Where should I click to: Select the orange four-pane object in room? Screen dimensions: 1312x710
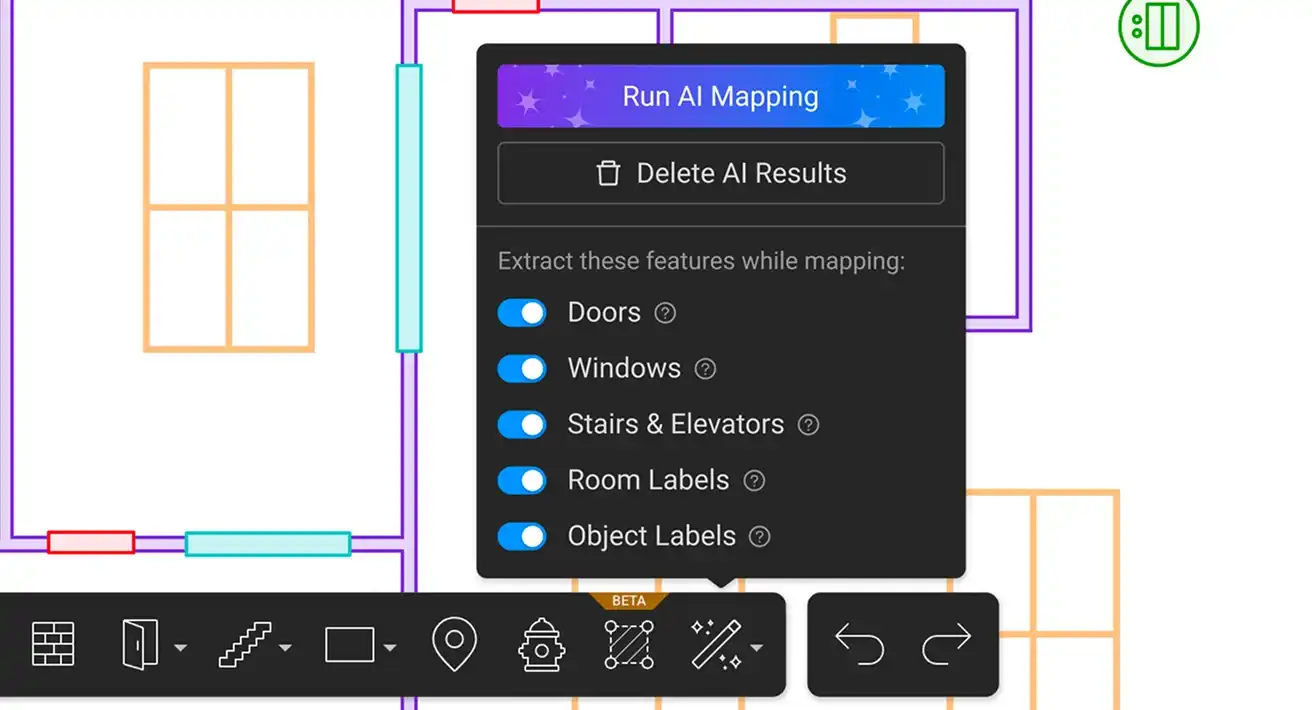[229, 208]
